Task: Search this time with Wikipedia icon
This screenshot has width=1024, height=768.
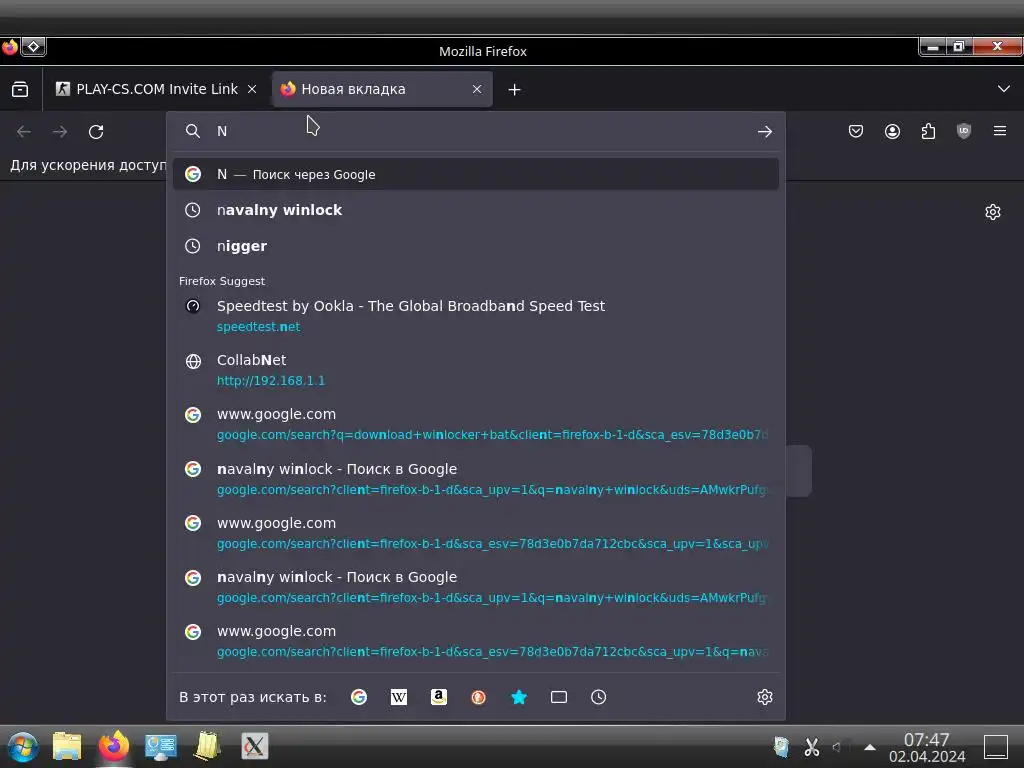Action: click(398, 697)
